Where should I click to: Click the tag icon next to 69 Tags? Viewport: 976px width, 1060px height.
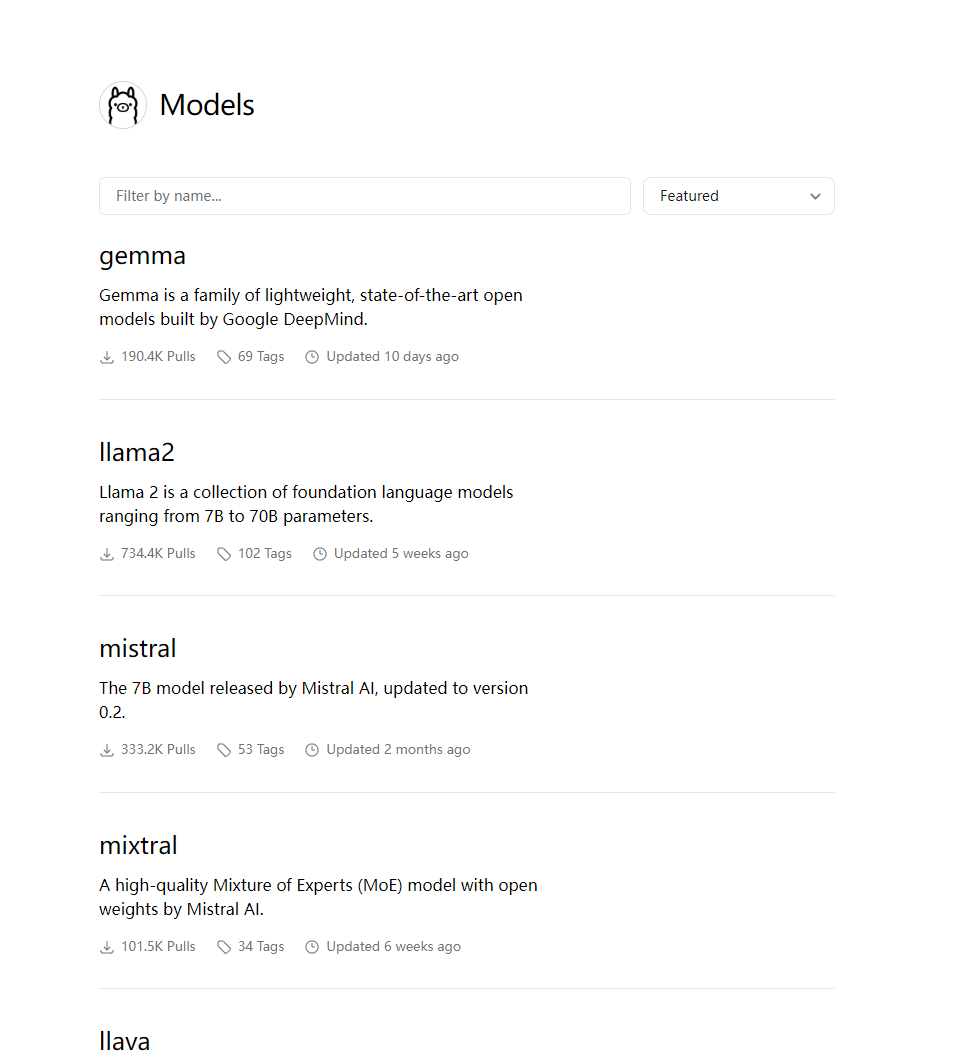tap(224, 357)
